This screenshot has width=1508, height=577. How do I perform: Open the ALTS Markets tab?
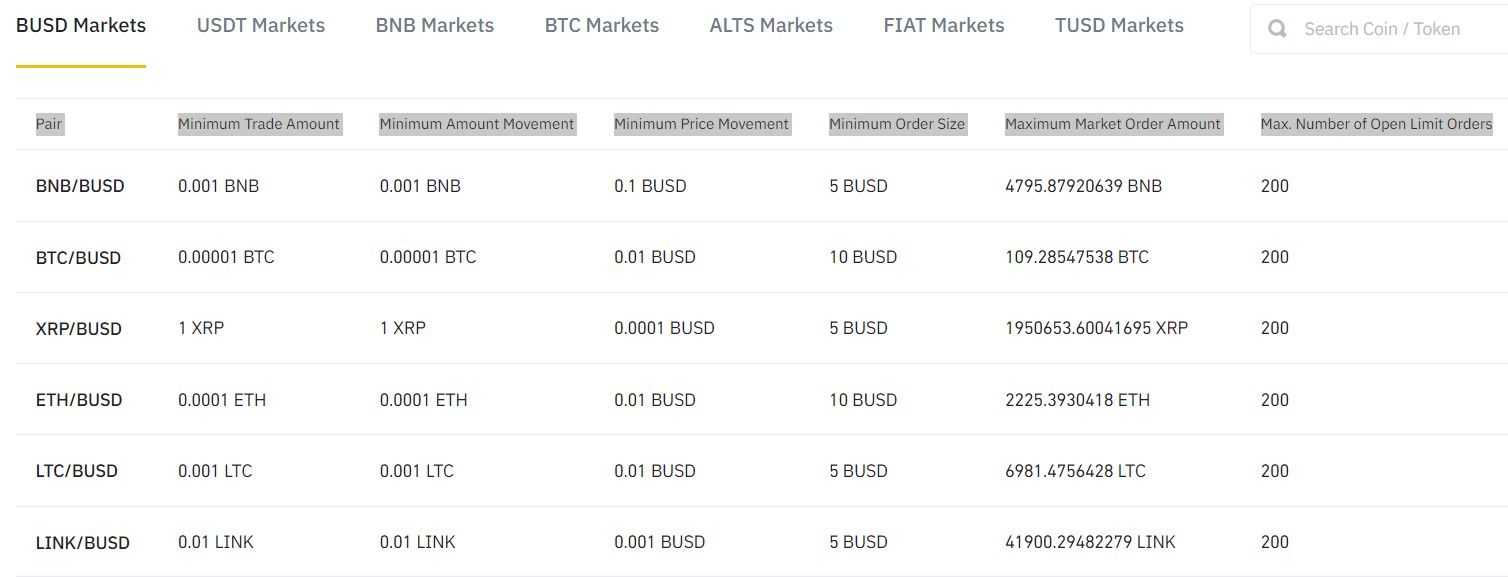point(771,25)
